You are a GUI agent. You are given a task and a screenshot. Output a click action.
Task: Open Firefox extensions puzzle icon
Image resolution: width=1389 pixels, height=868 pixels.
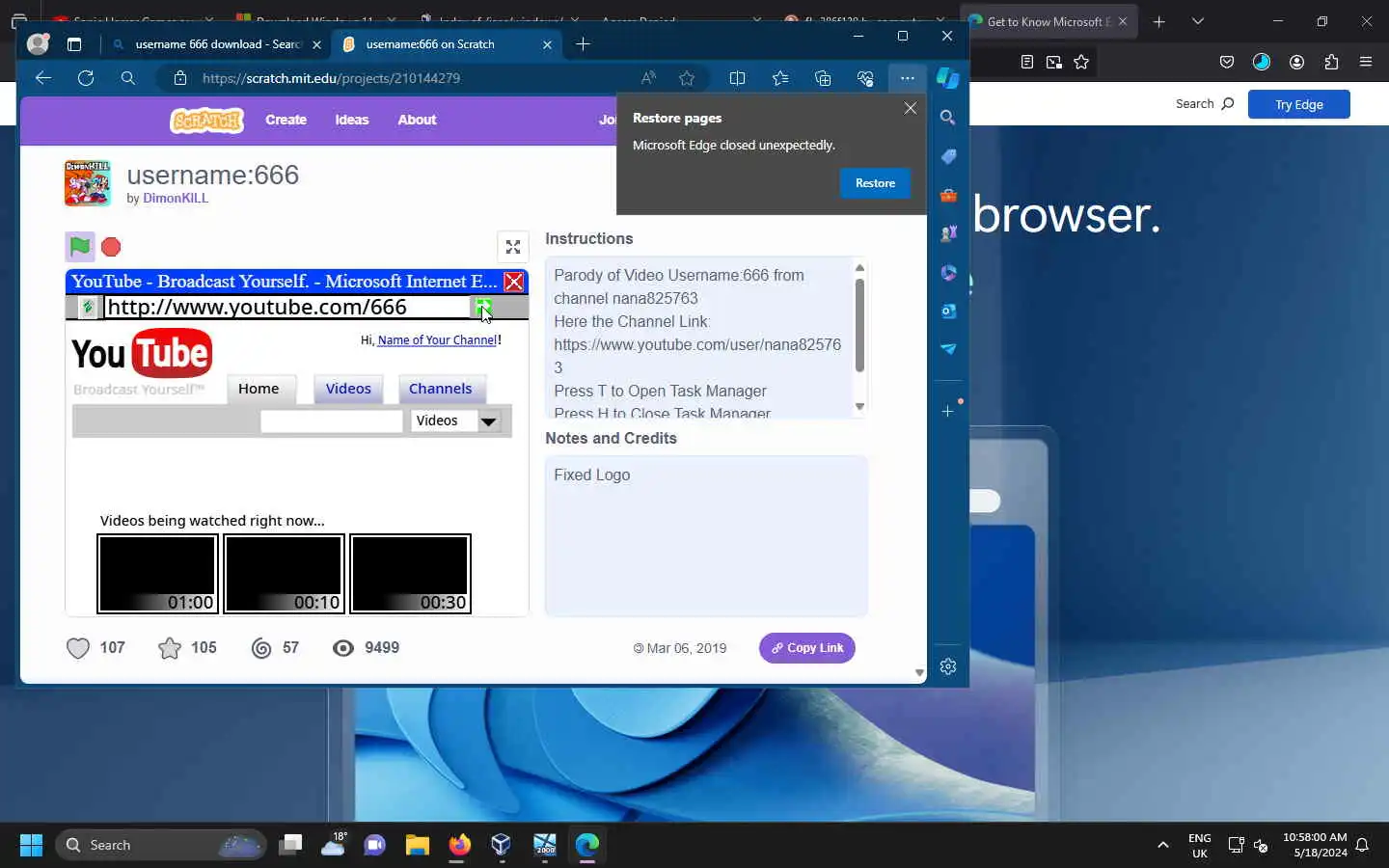(x=1331, y=62)
